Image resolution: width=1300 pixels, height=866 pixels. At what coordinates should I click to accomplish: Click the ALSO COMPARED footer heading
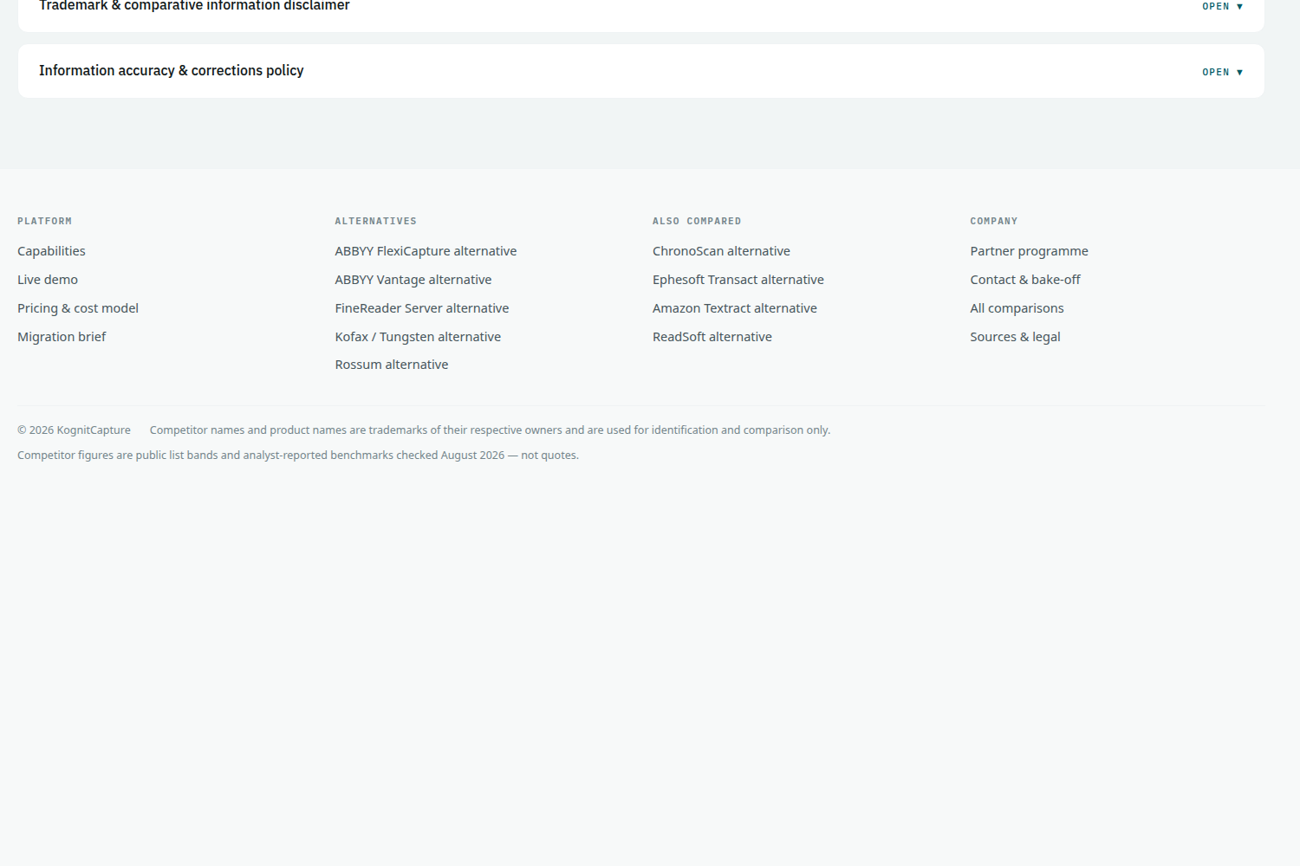tap(697, 221)
